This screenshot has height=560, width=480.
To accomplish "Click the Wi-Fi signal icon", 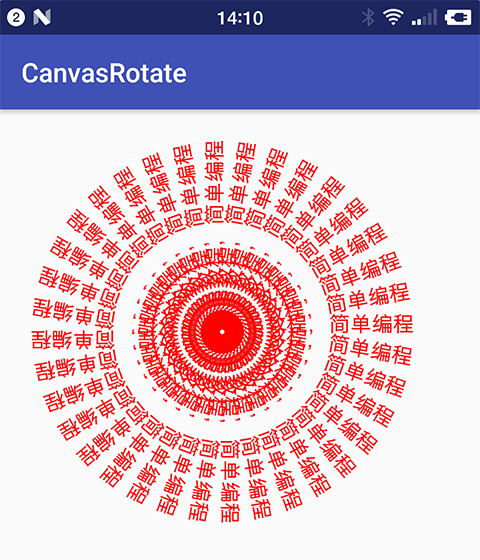I will coord(393,17).
